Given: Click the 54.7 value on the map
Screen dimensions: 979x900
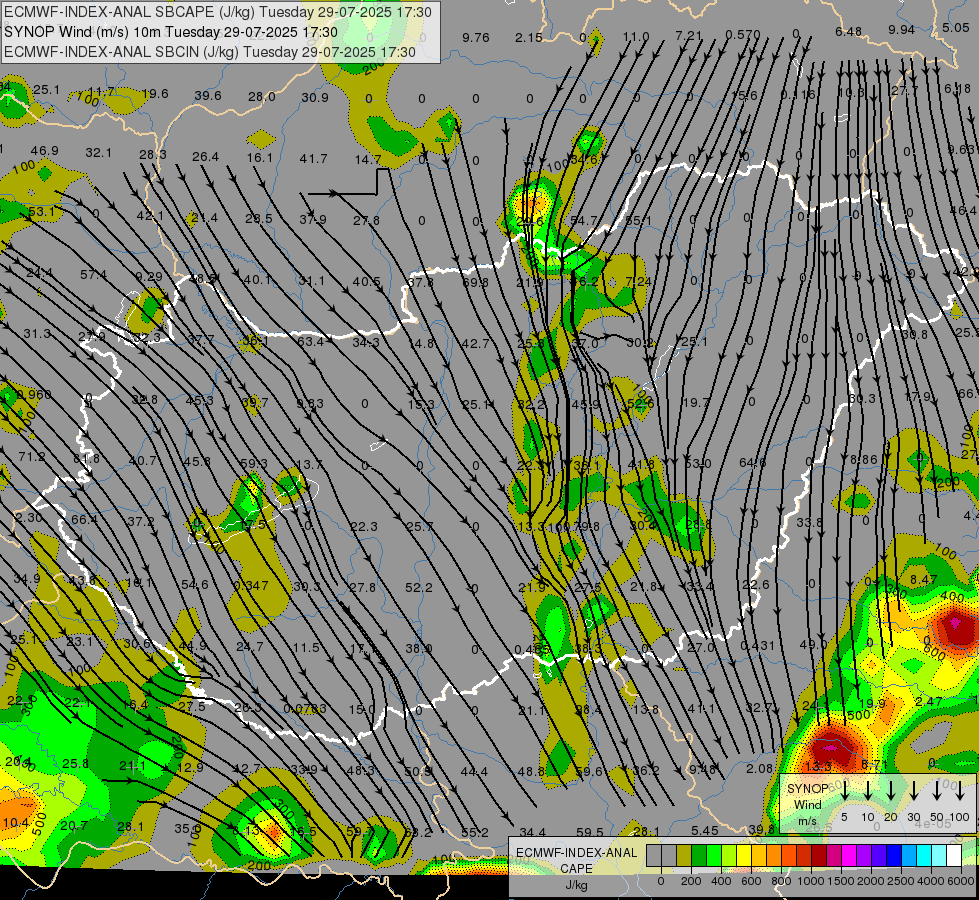Looking at the screenshot, I should 584,220.
